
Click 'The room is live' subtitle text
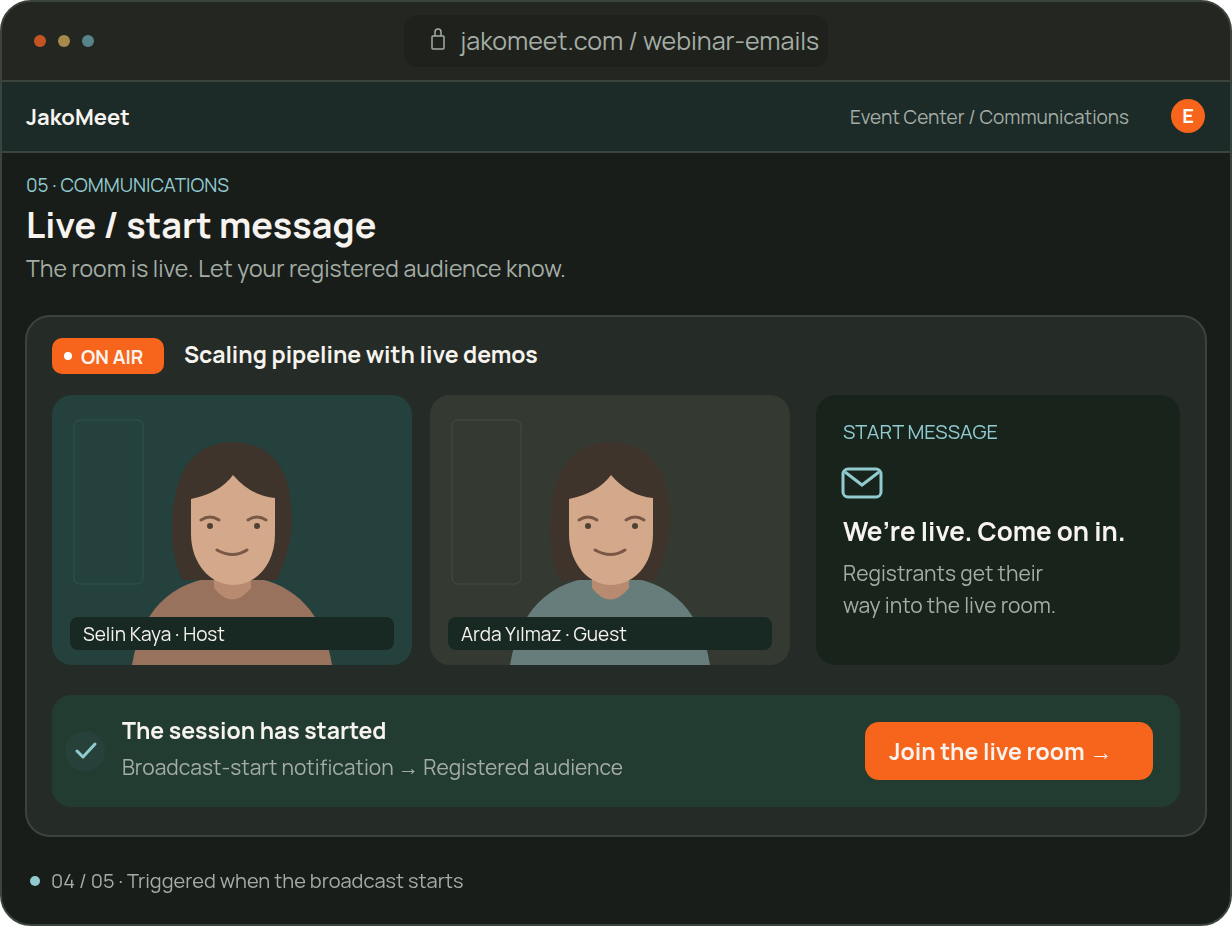pyautogui.click(x=295, y=269)
